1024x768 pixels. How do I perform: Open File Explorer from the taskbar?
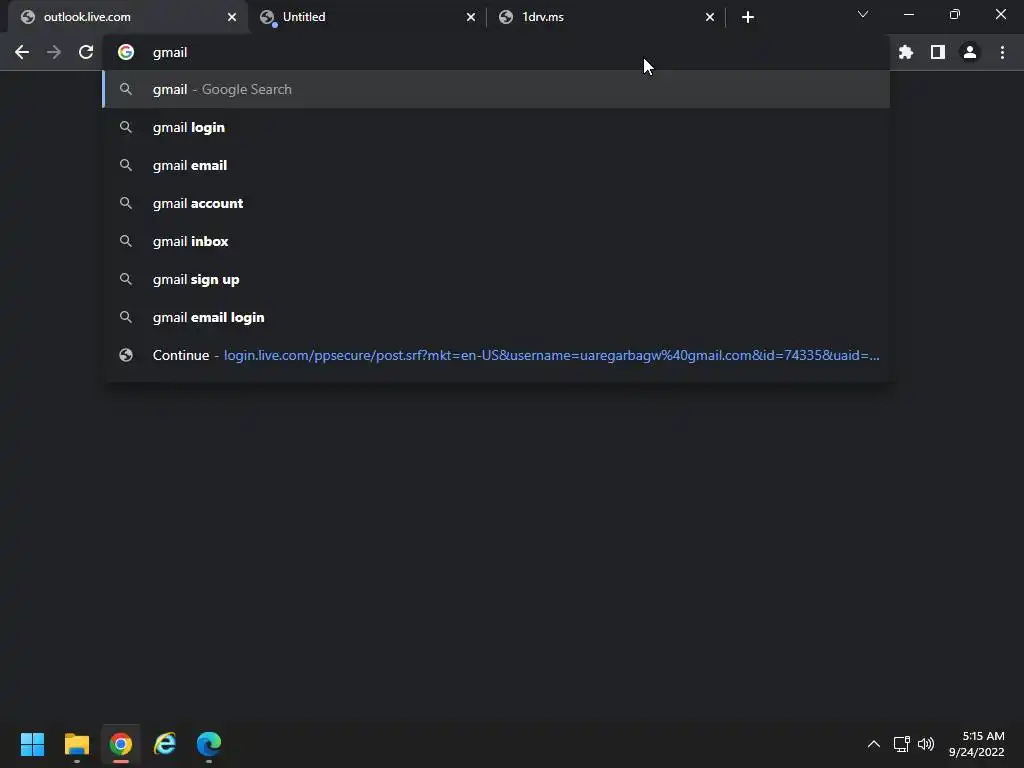point(76,744)
